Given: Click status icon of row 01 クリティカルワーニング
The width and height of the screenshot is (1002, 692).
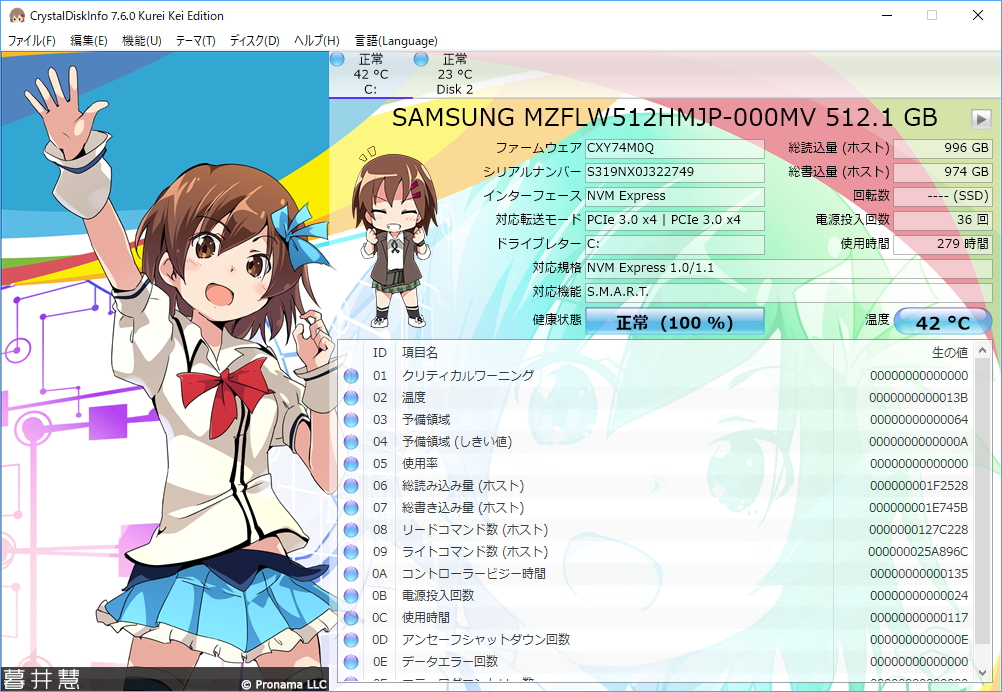Looking at the screenshot, I should coord(351,376).
